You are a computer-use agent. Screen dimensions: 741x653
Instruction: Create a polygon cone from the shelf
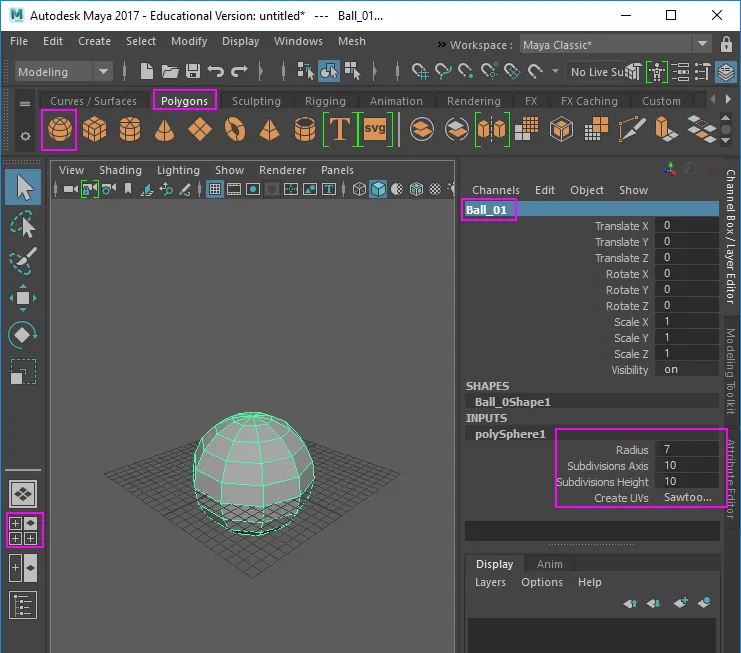[x=164, y=129]
